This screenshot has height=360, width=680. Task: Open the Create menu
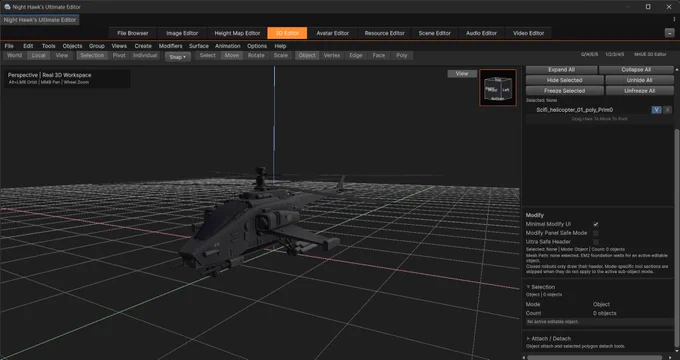(x=143, y=46)
